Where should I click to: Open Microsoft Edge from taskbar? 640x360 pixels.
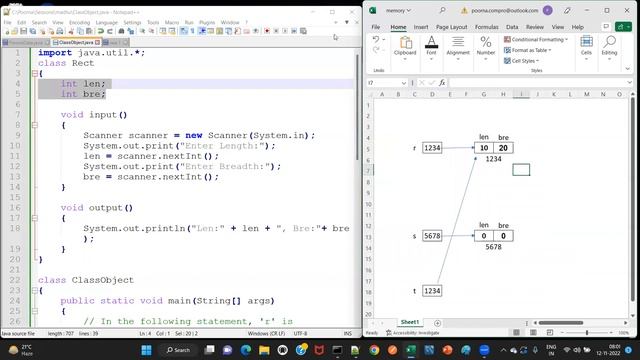pyautogui.click(x=246, y=350)
